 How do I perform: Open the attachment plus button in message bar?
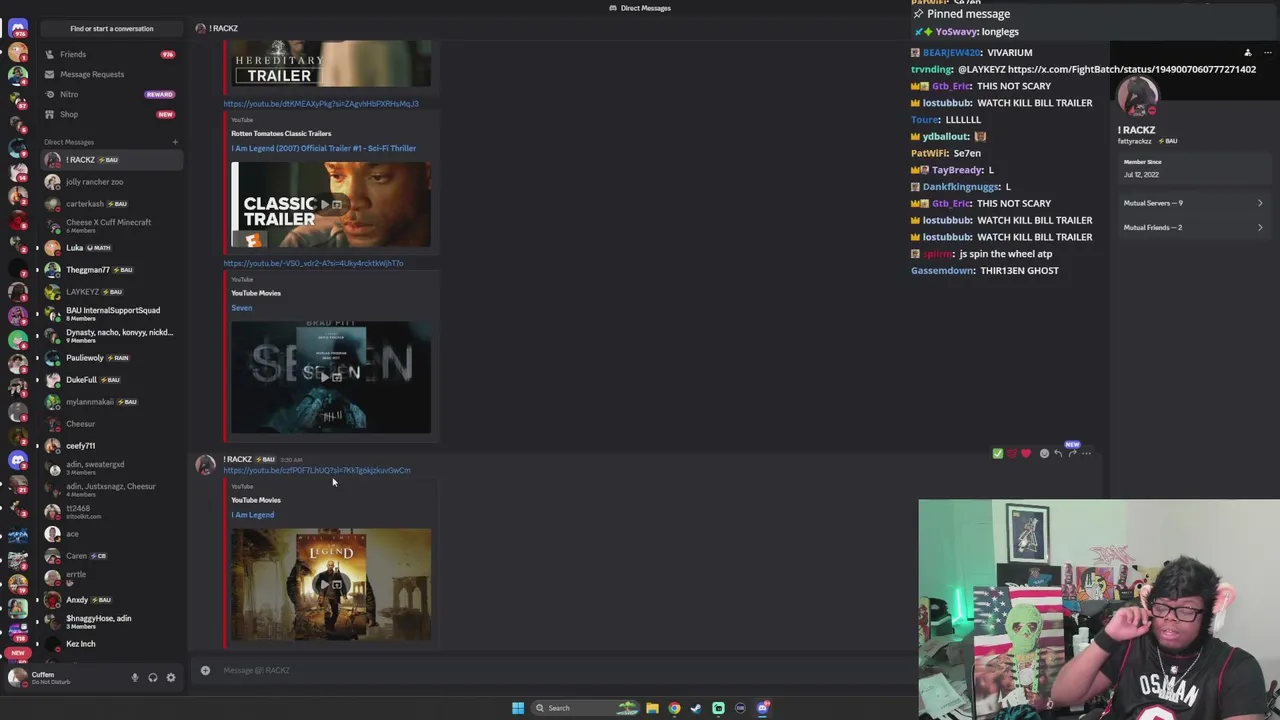(205, 670)
